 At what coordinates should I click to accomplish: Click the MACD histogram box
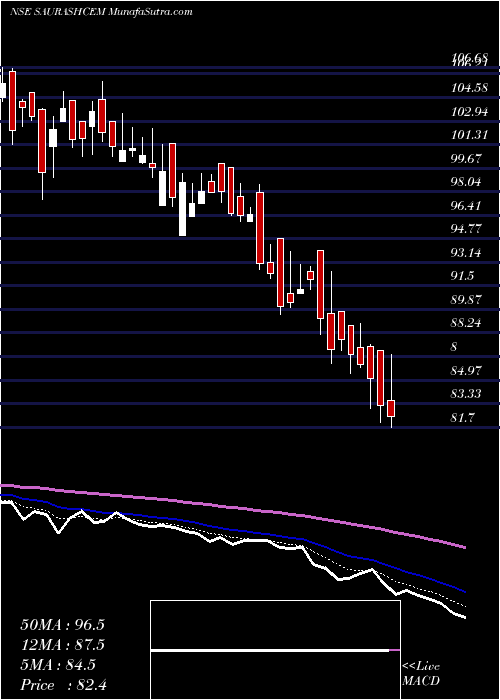[275, 650]
